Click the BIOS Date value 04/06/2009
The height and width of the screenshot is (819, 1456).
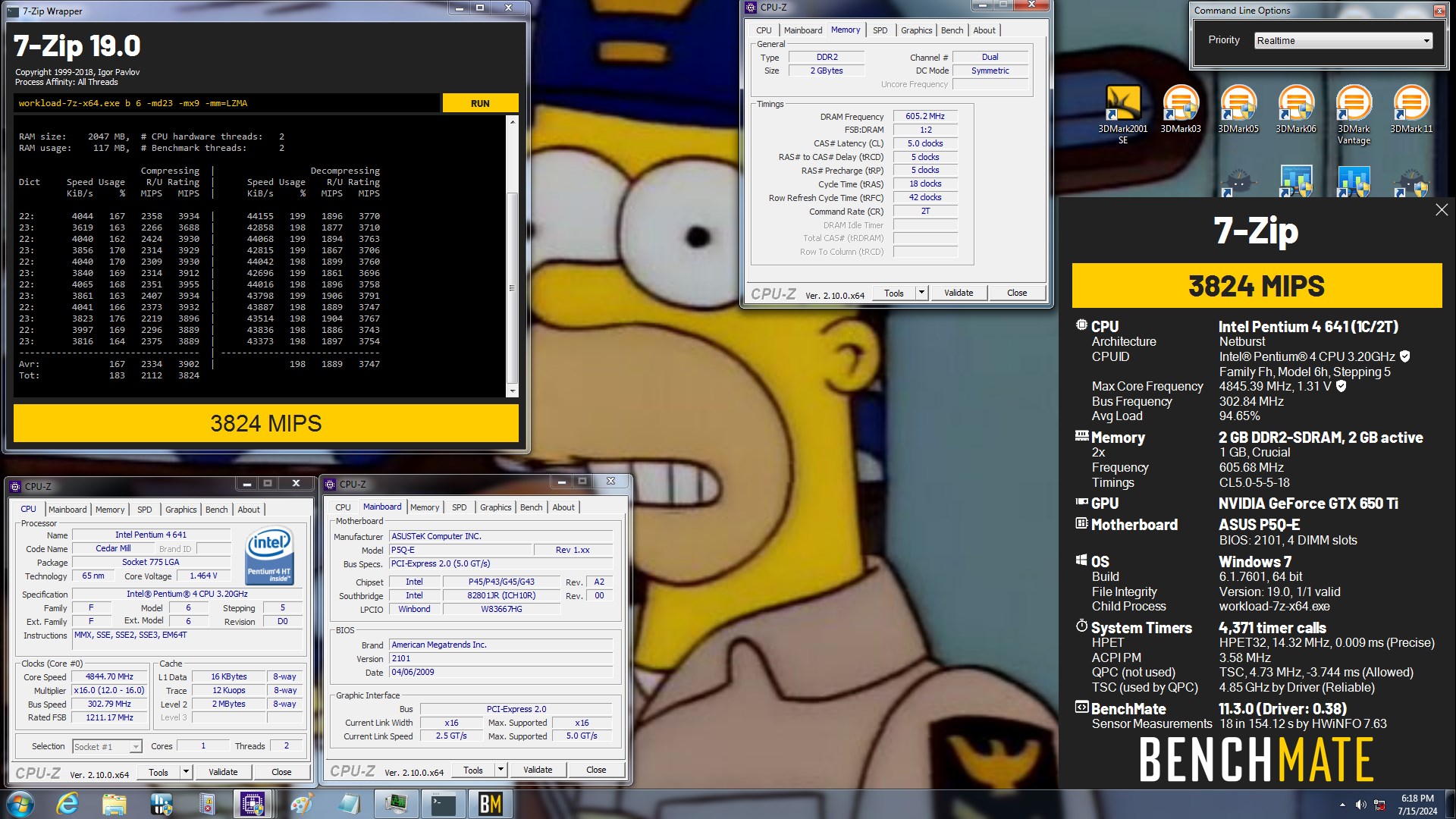(x=500, y=672)
